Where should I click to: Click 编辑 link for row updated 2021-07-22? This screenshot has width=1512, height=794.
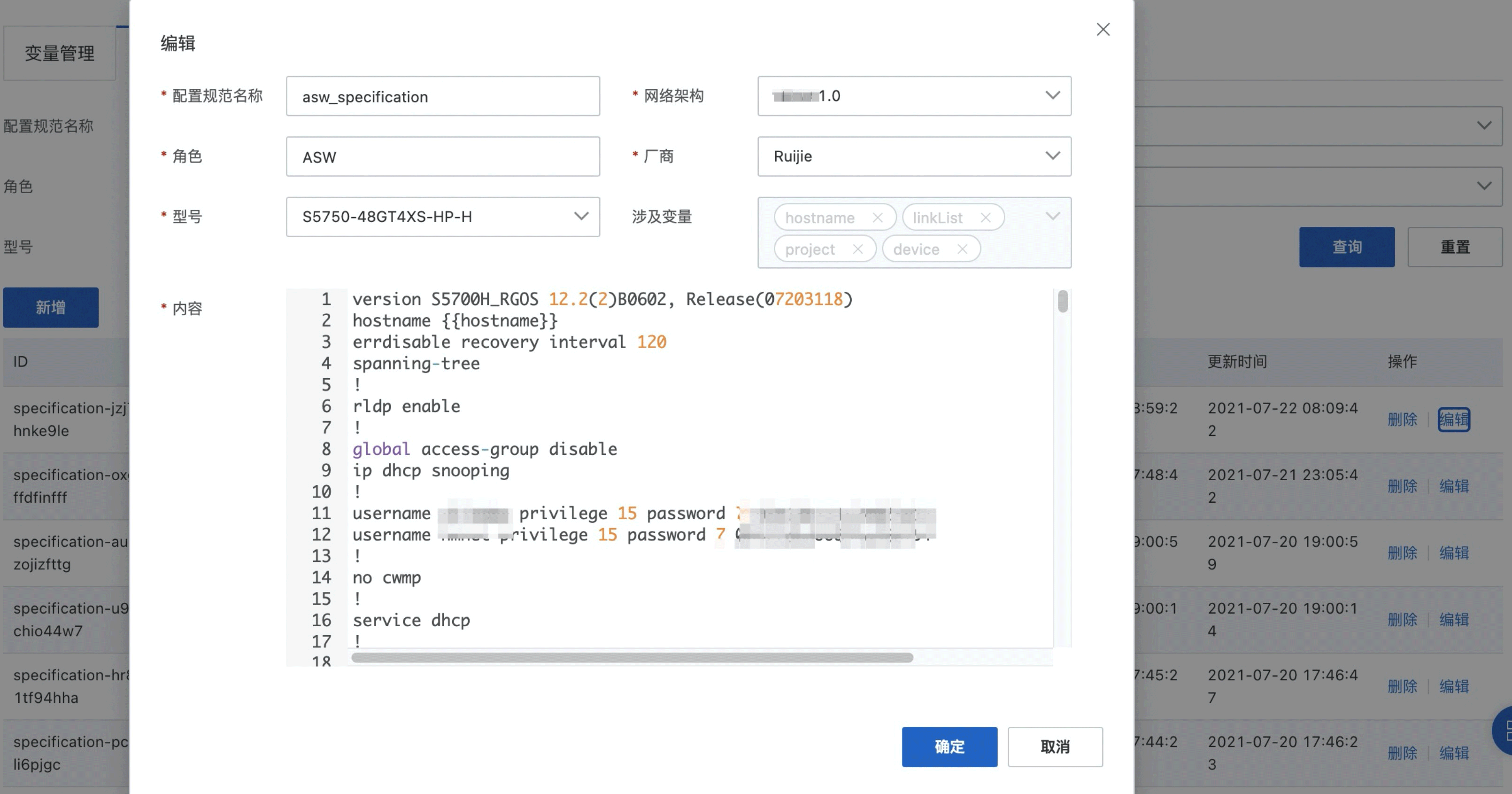click(x=1454, y=419)
